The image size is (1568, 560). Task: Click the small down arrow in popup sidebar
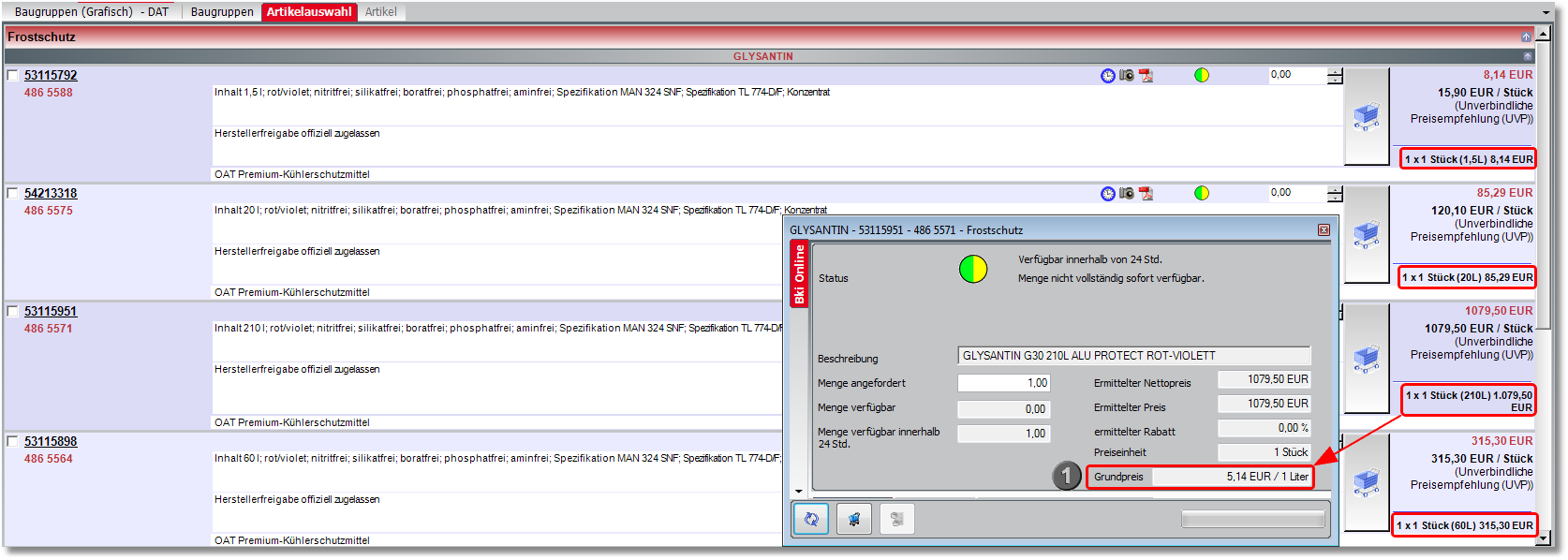(x=799, y=492)
